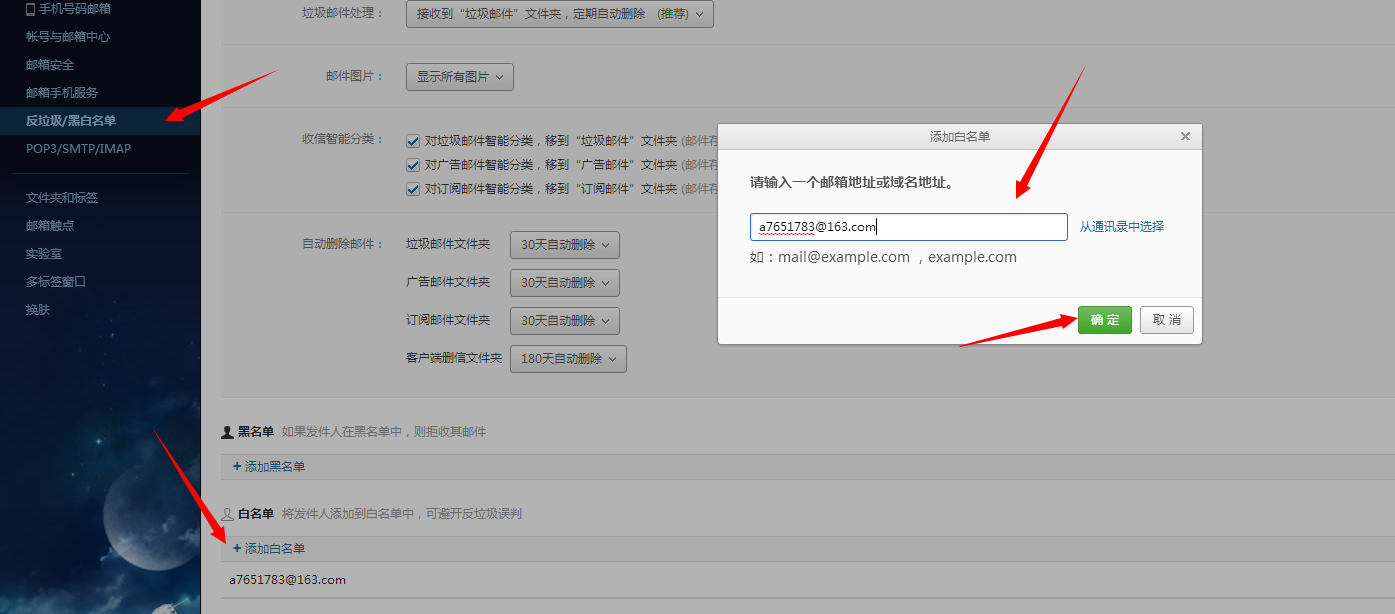Click 从通讯录中选择 link
Viewport: 1395px width, 614px height.
click(x=1121, y=227)
